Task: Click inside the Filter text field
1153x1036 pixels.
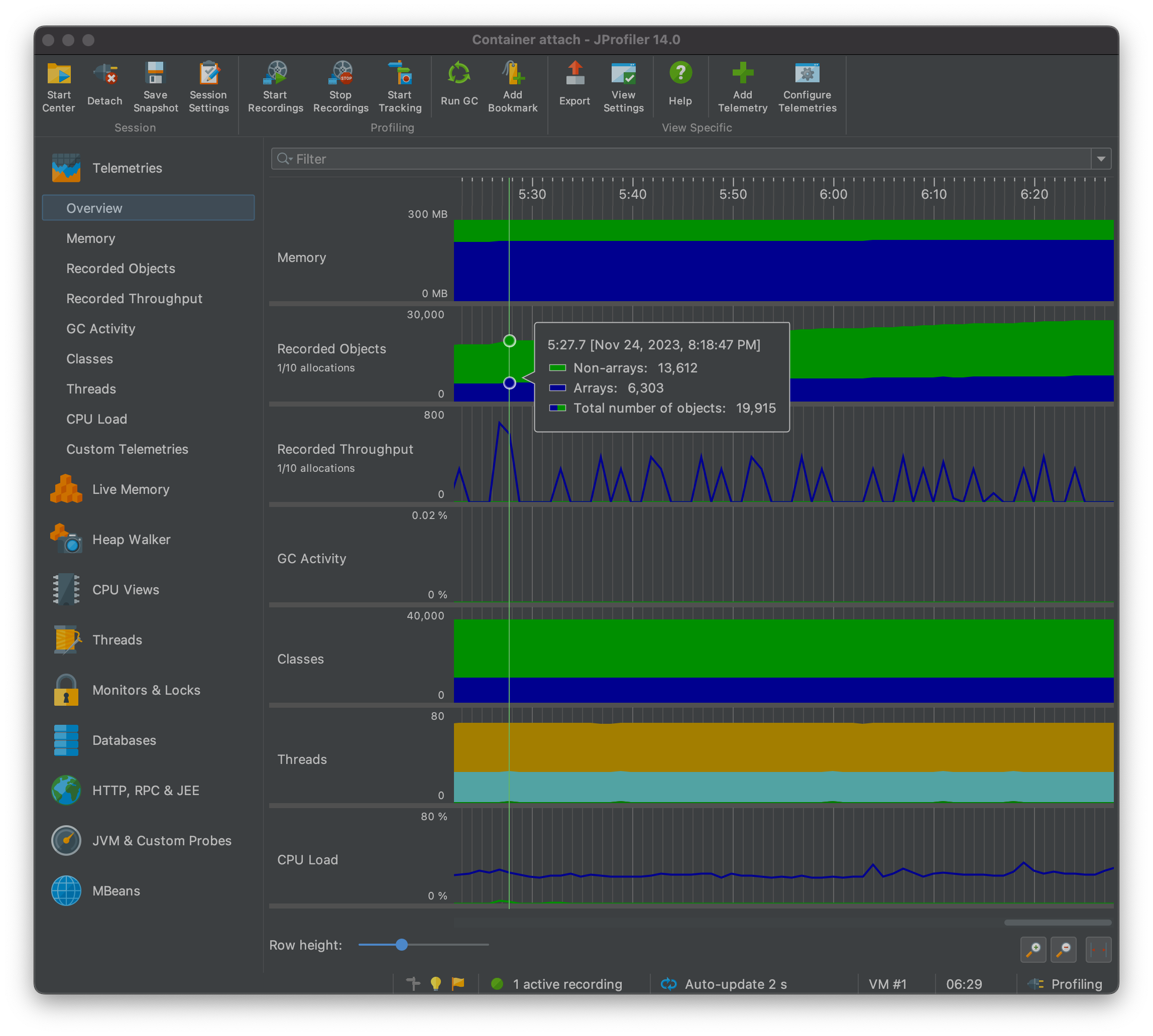Action: 683,159
